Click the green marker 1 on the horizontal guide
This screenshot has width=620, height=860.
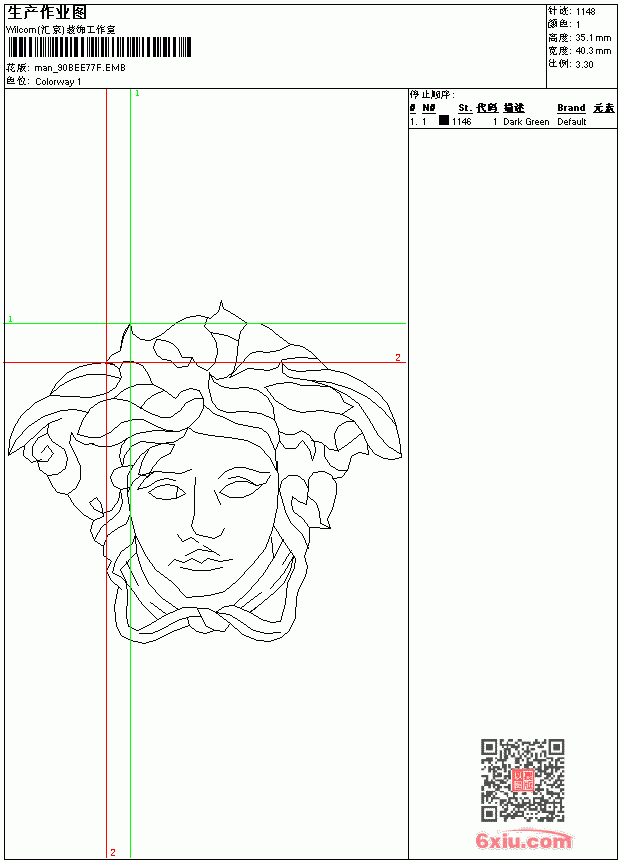coord(10,319)
